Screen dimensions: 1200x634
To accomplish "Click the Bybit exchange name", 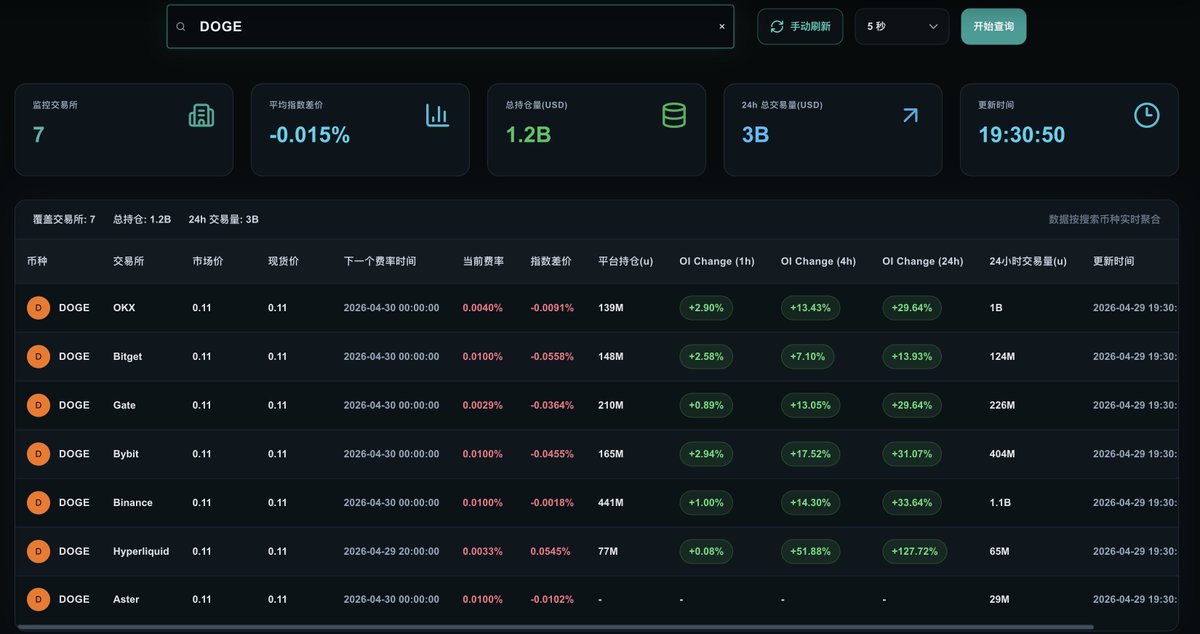I will (x=126, y=454).
